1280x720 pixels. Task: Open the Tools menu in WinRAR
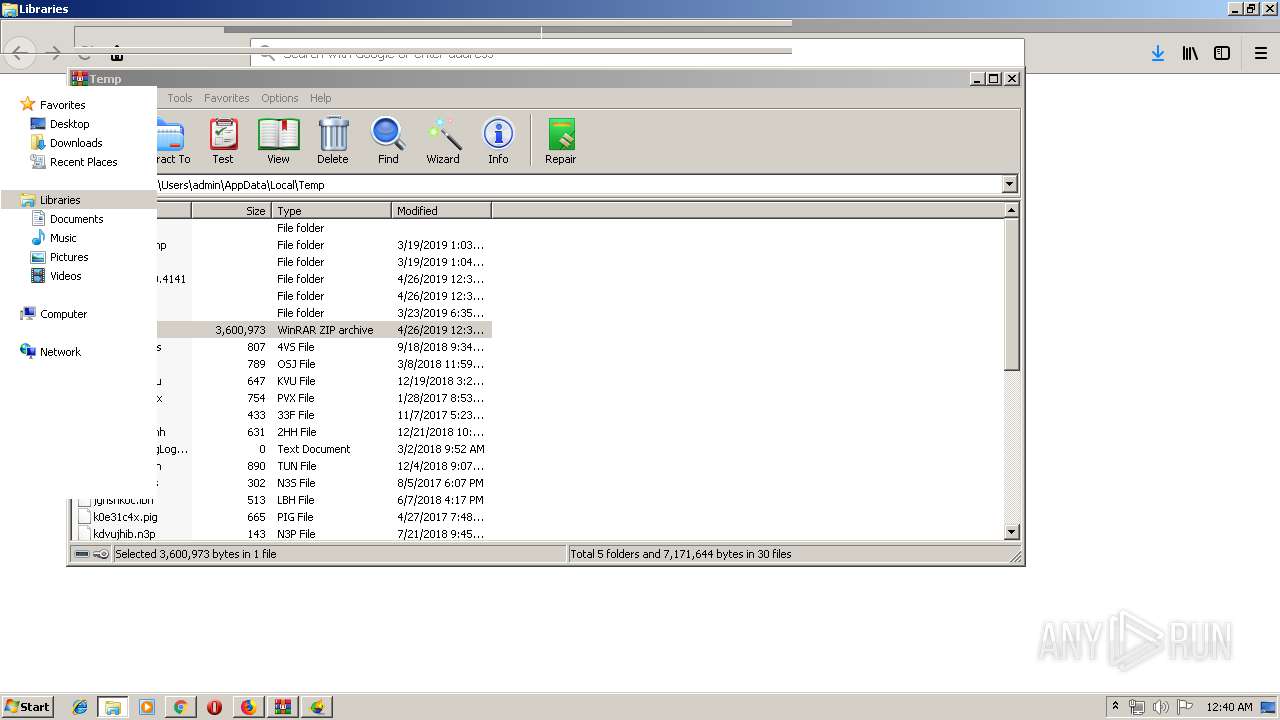coord(180,98)
